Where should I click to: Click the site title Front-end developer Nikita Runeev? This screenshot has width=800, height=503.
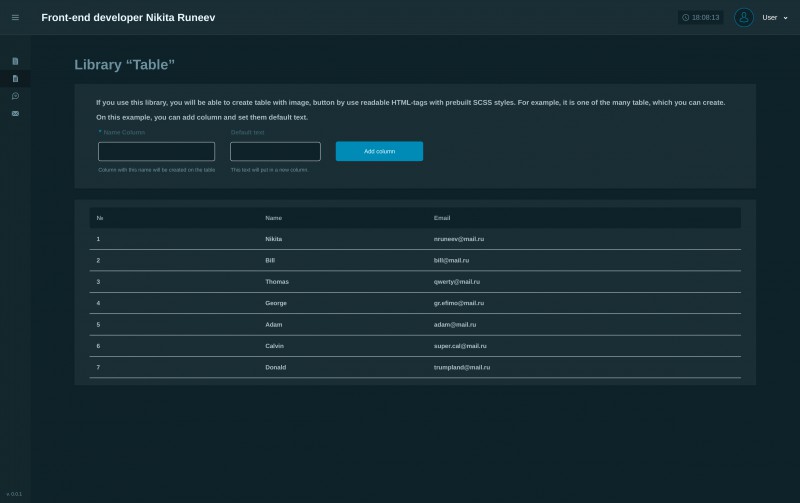[128, 17]
